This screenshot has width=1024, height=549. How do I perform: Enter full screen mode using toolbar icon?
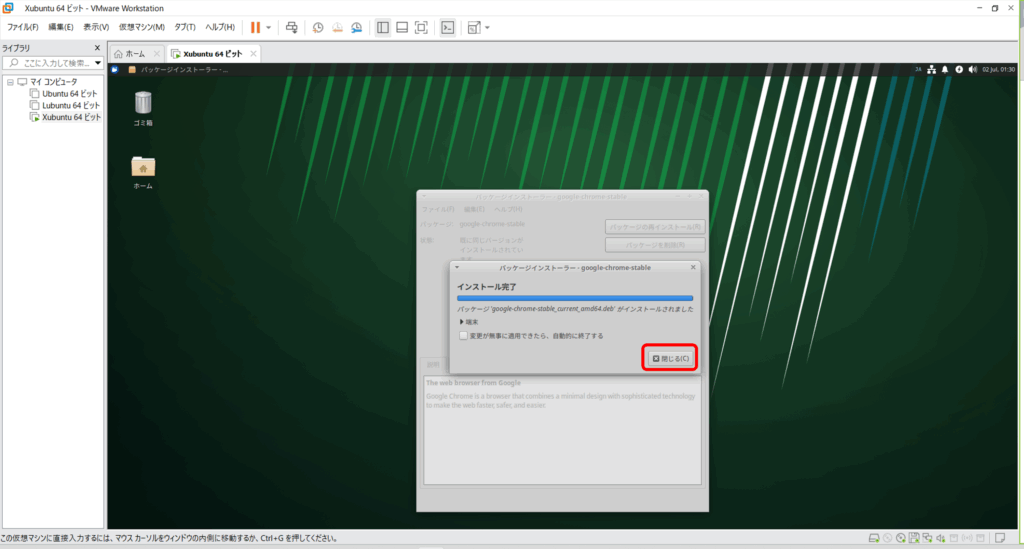[421, 27]
